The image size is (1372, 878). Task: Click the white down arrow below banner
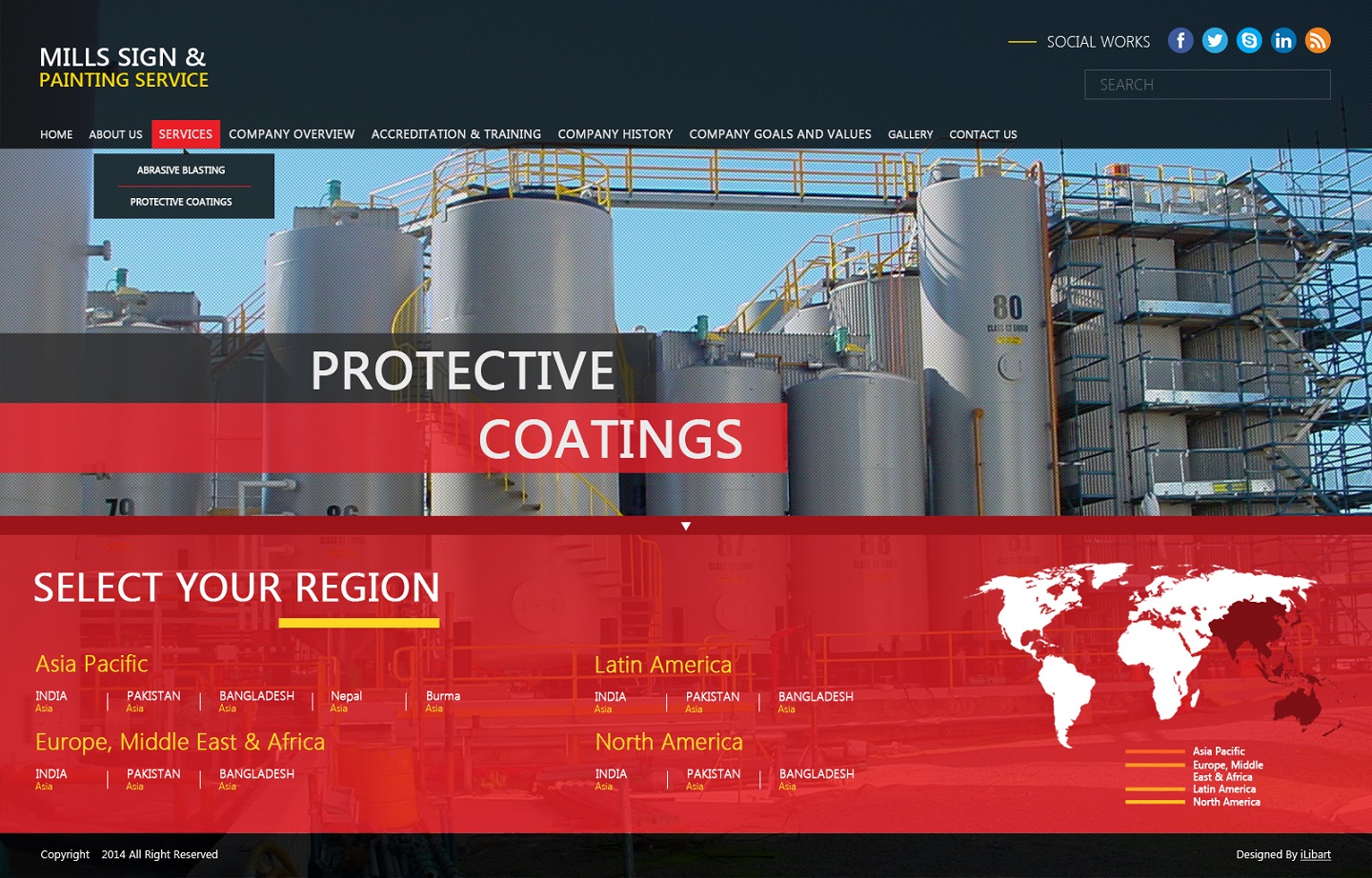click(x=686, y=527)
